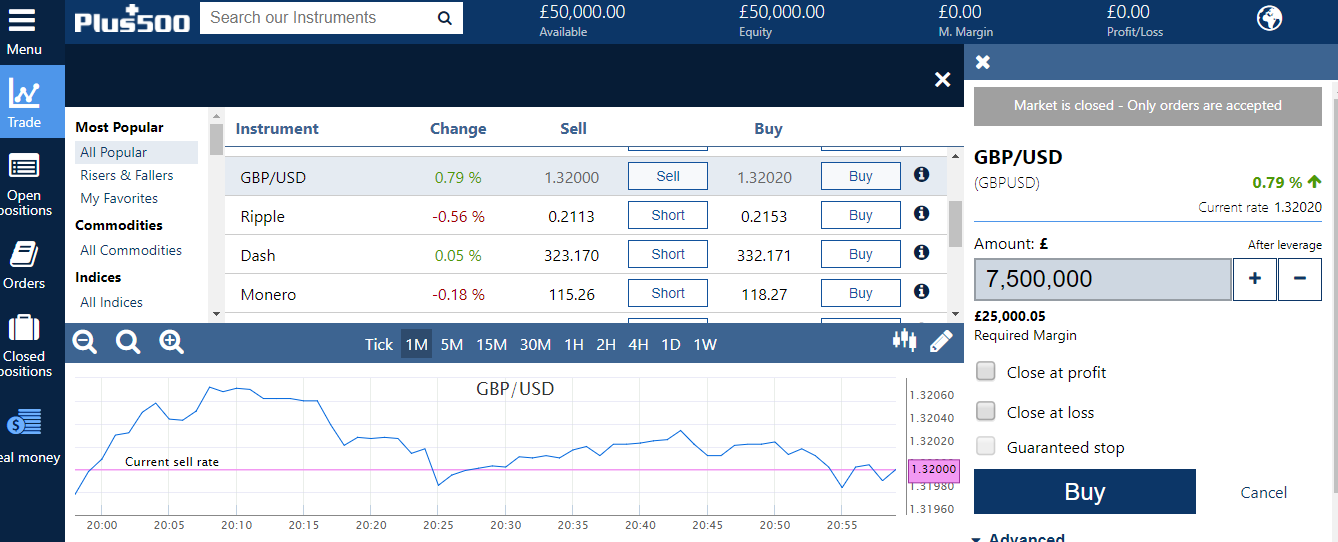Click Buy button for Dash
This screenshot has width=1338, height=542.
point(861,254)
